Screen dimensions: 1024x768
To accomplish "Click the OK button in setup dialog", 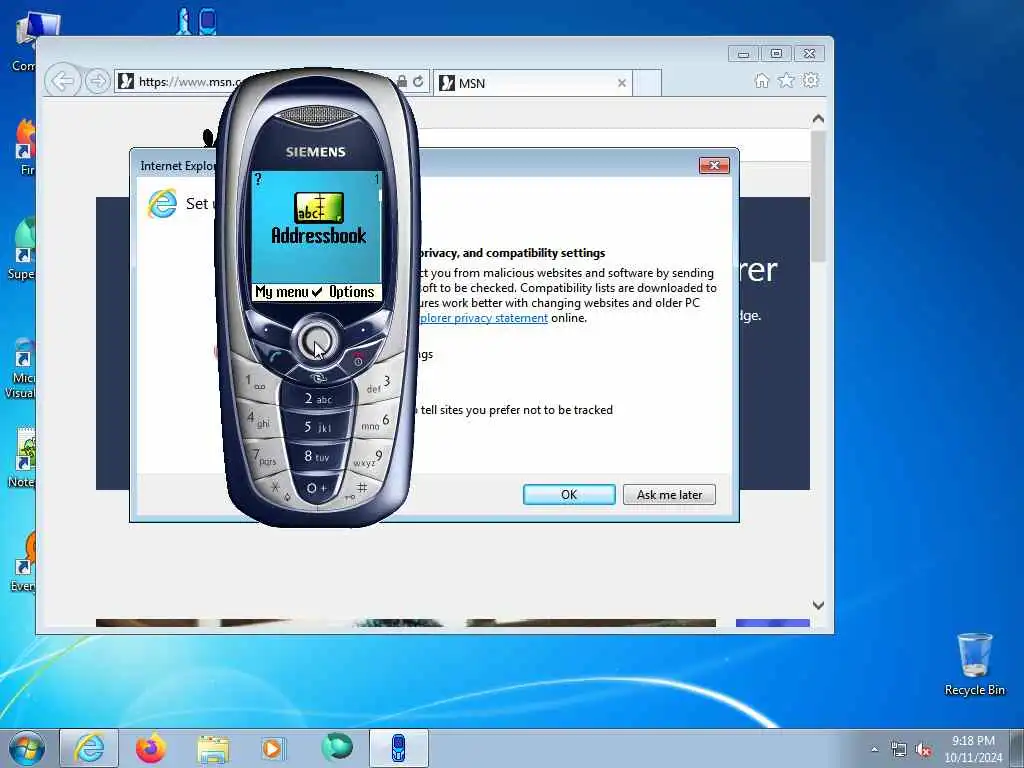I will tap(569, 494).
